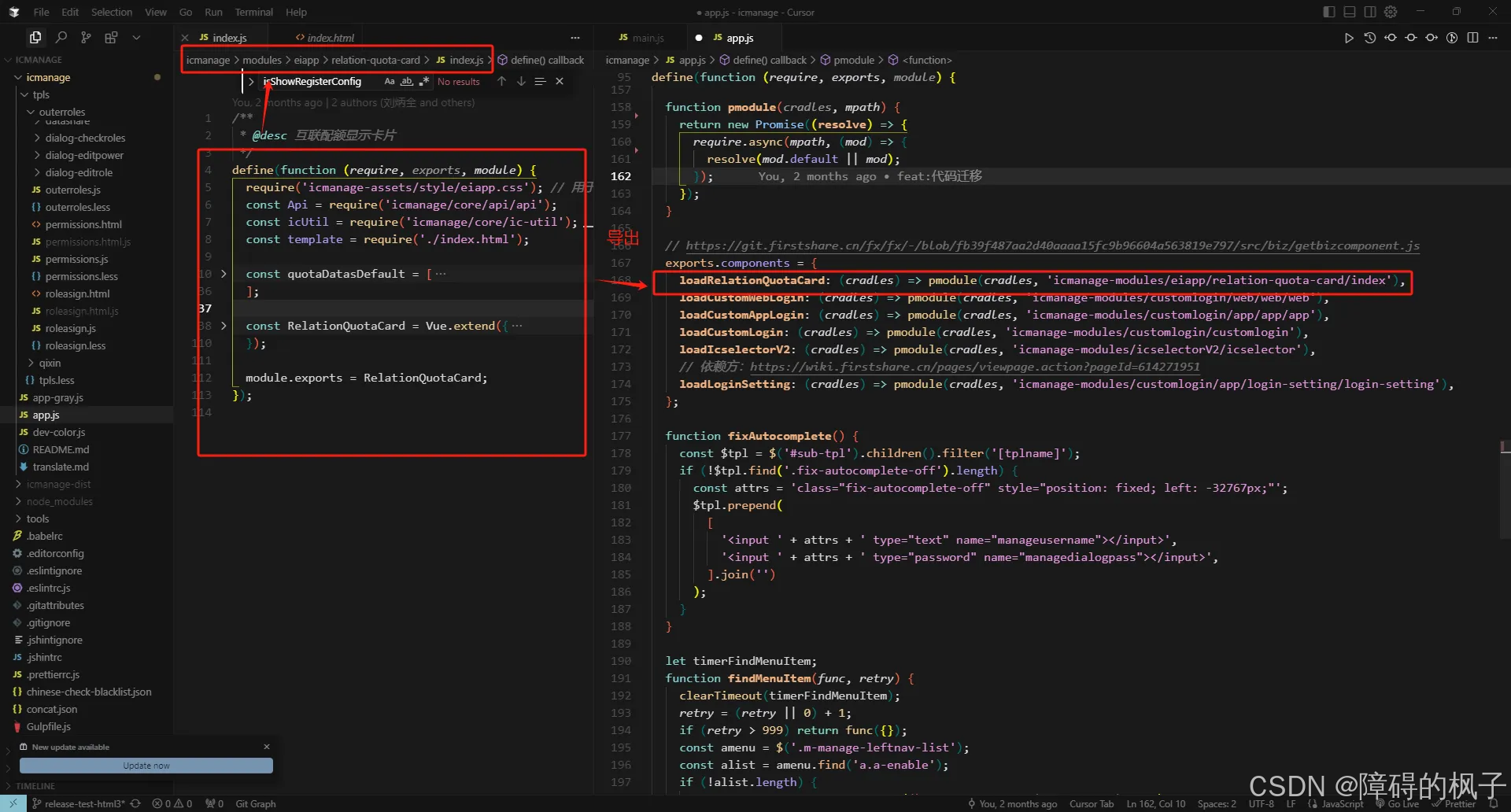The height and width of the screenshot is (812, 1511).
Task: Click relation-quota-card breadcrumb segment
Action: point(375,60)
